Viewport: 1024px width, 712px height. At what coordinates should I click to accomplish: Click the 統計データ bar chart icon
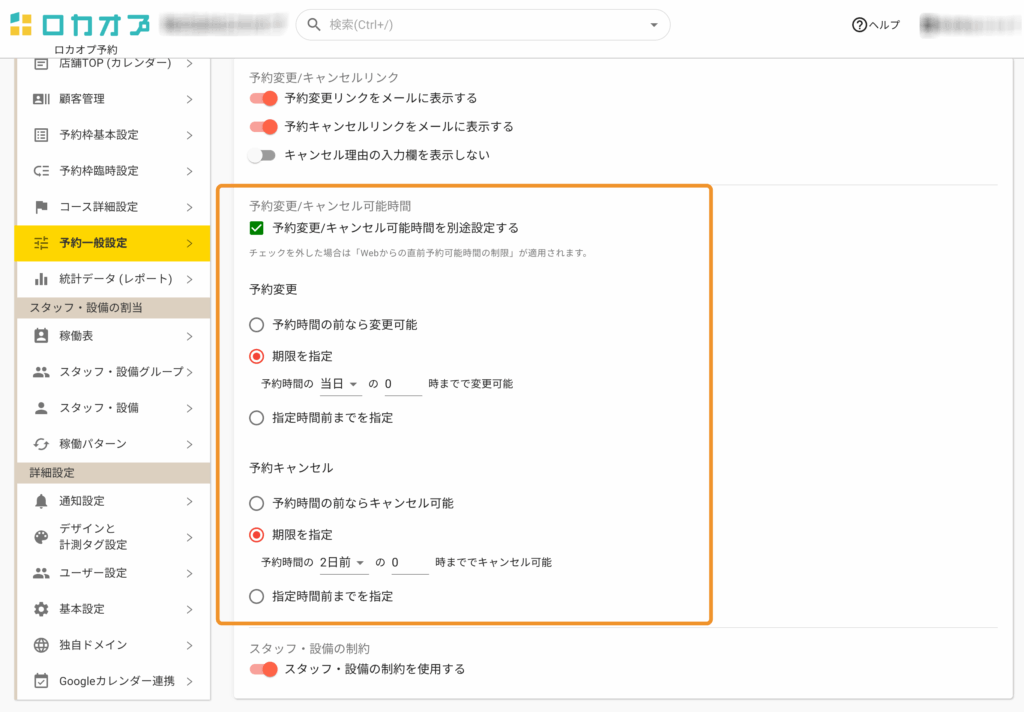[41, 279]
